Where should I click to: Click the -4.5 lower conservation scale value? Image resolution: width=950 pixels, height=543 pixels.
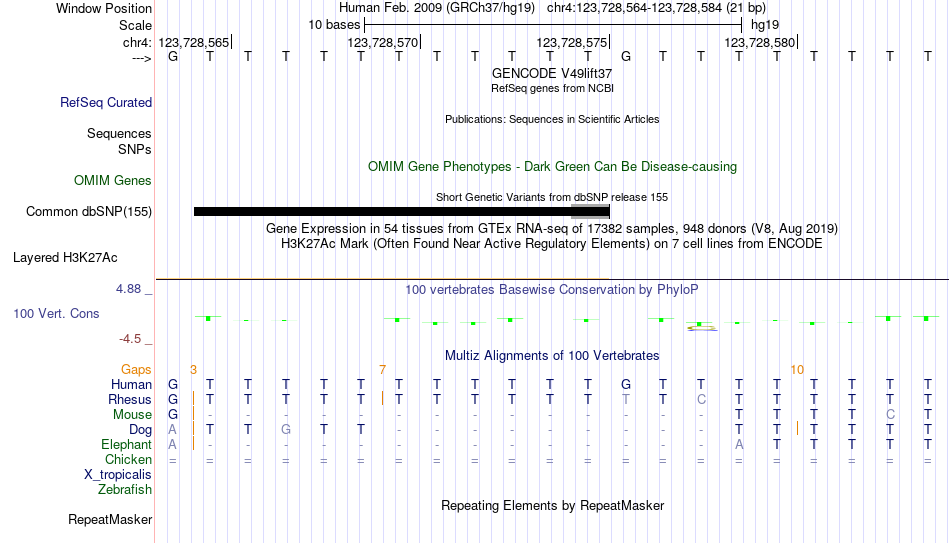tap(130, 339)
